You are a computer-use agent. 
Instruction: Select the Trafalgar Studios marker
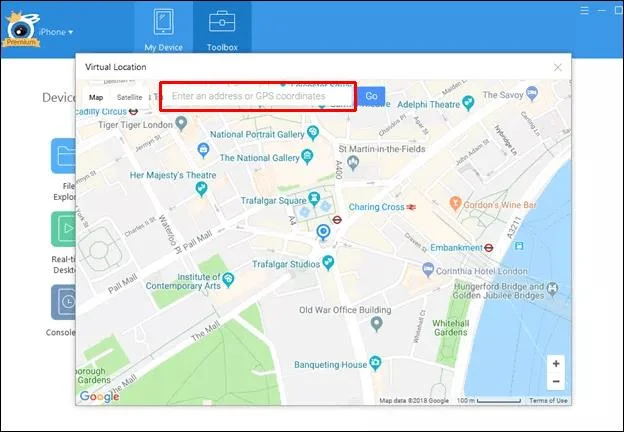(x=328, y=263)
